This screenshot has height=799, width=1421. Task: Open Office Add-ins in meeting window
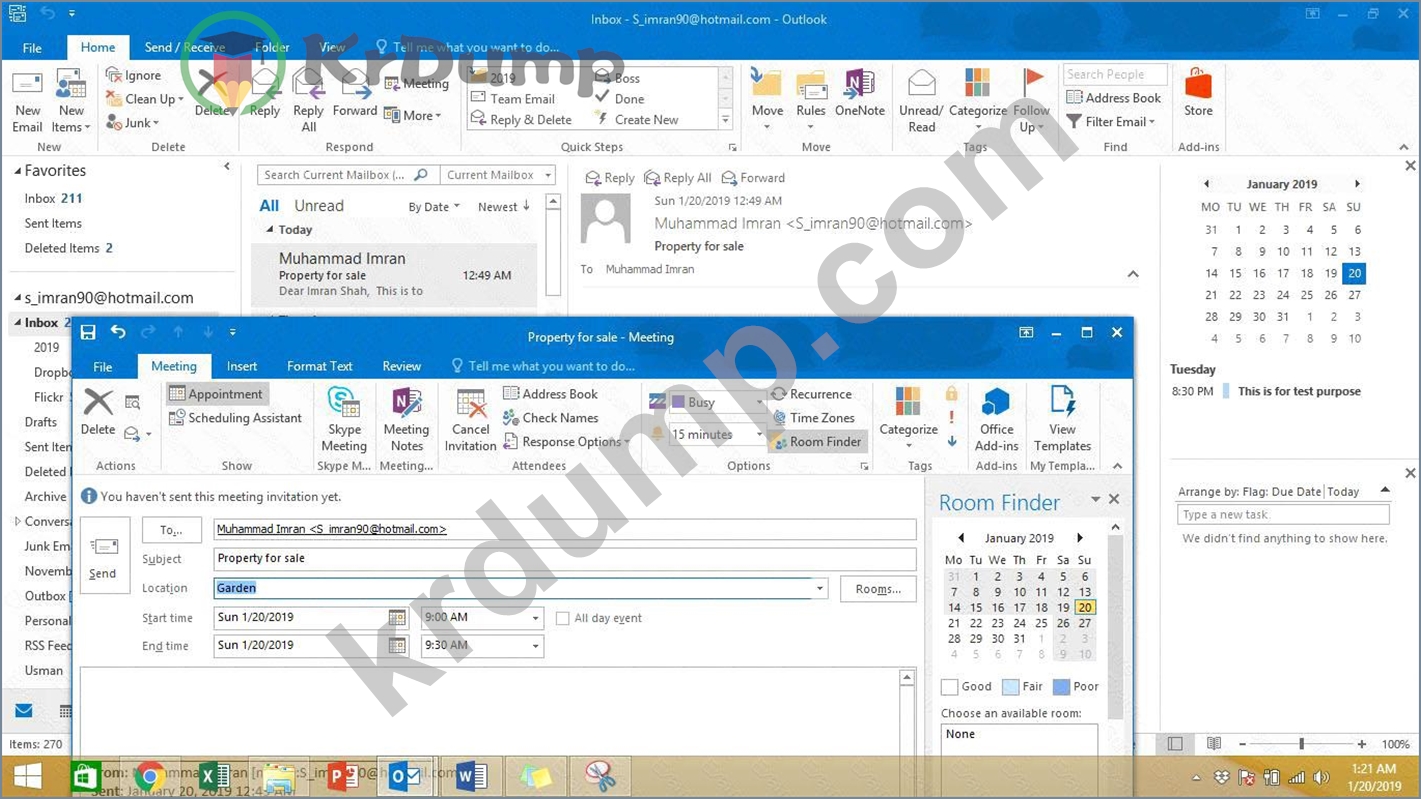pyautogui.click(x=996, y=419)
